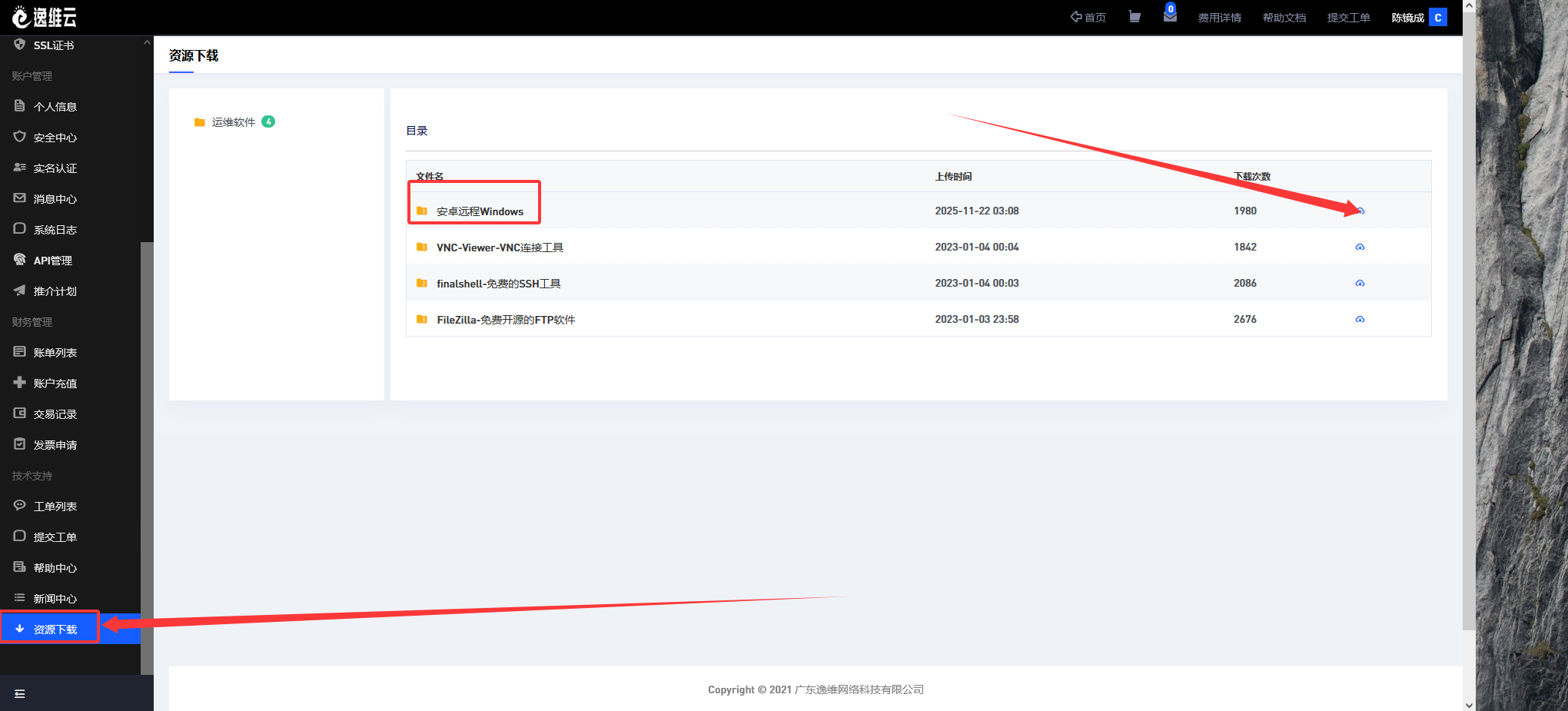
Task: Click the page vertical scrollbar down arrow
Action: click(1469, 704)
